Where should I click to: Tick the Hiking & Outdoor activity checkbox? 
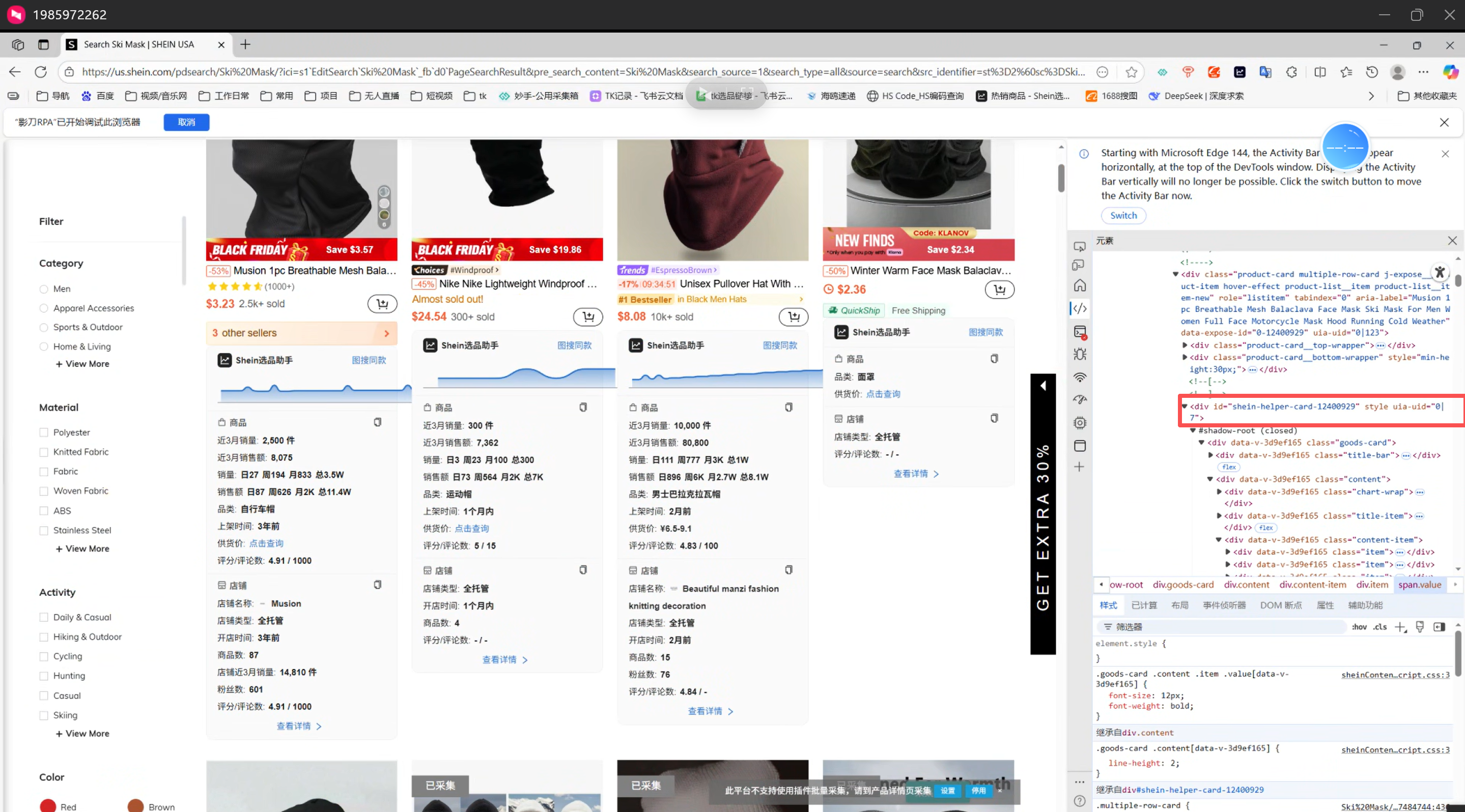(44, 637)
